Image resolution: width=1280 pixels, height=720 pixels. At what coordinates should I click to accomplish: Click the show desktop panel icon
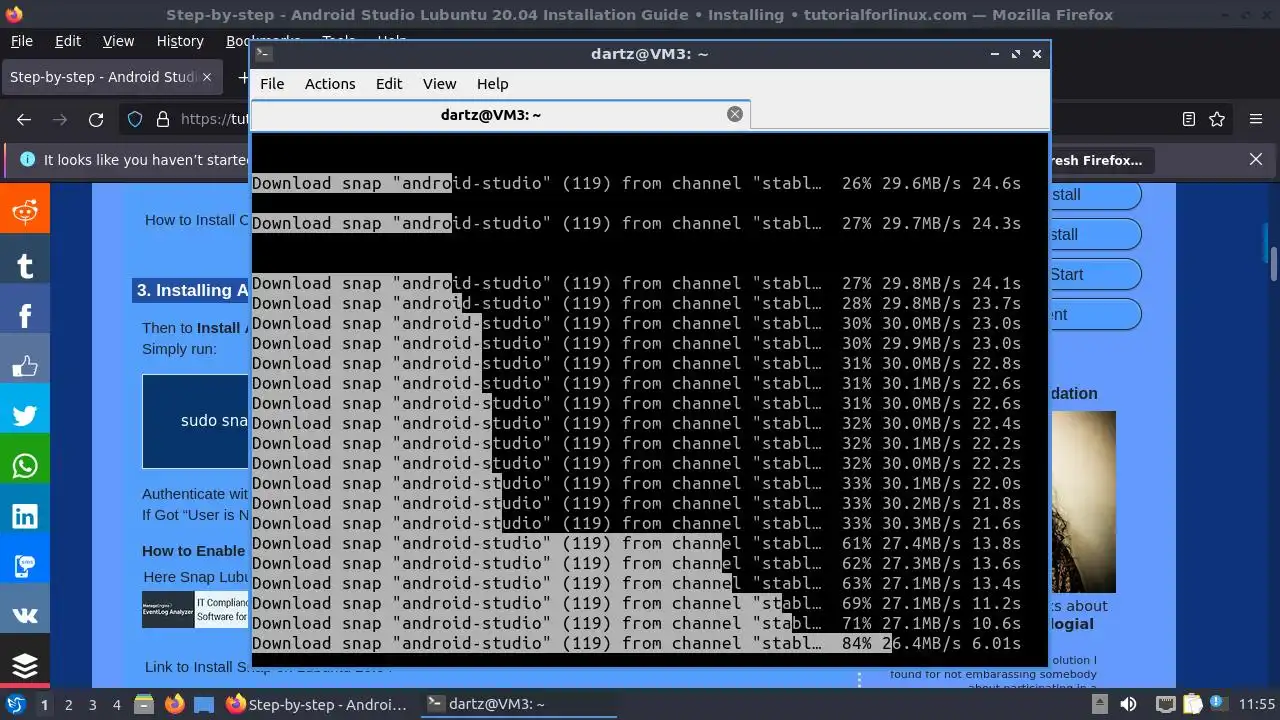[x=204, y=704]
